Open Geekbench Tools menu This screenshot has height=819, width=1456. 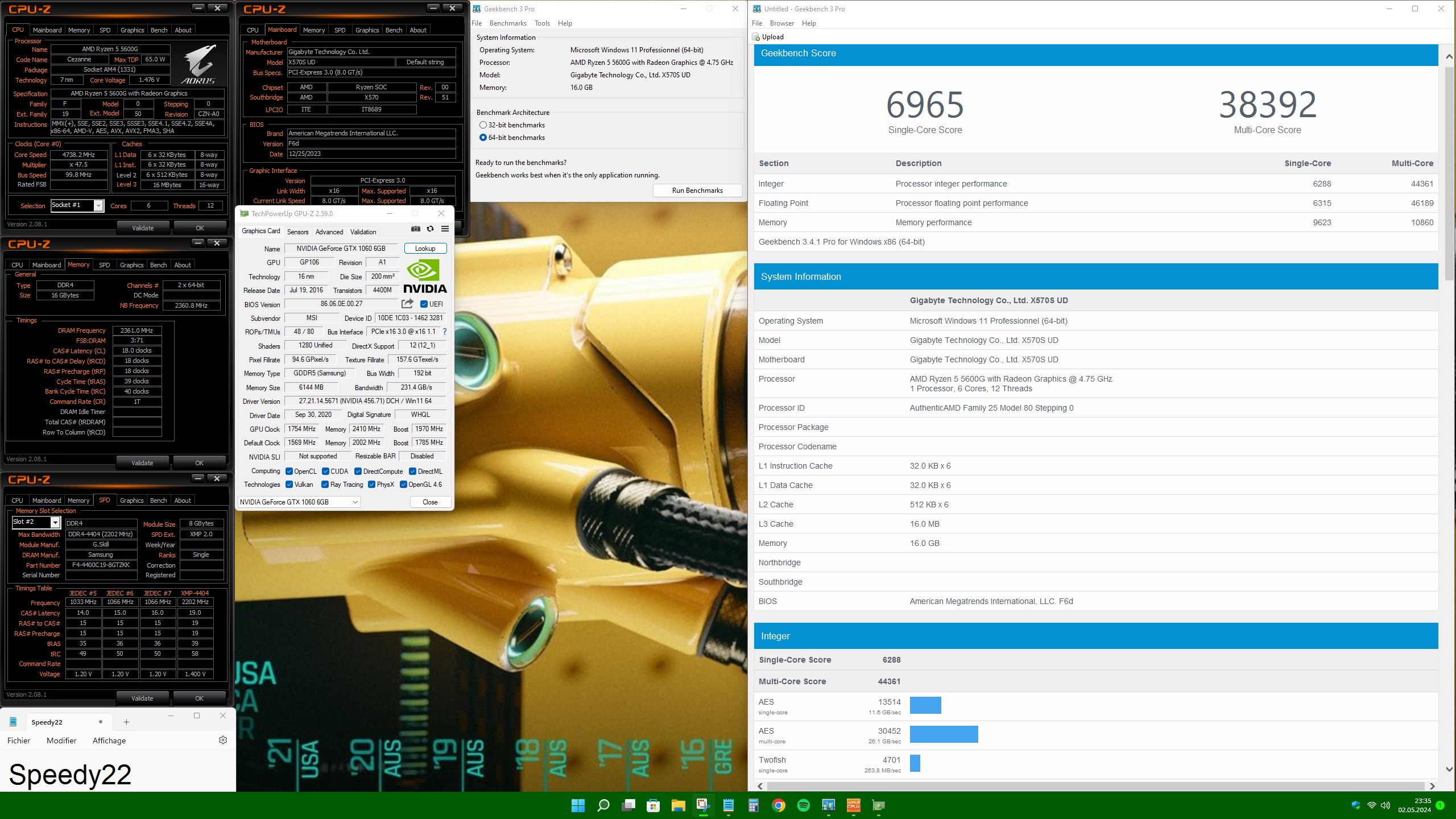click(x=542, y=23)
